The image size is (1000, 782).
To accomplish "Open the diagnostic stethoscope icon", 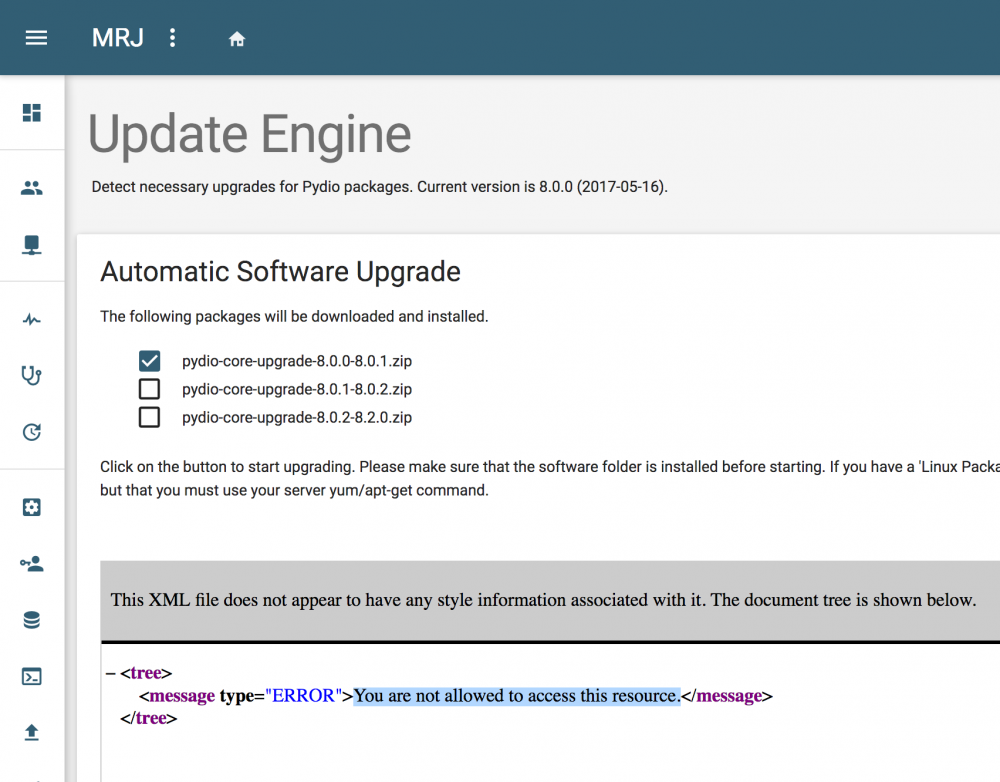I will tap(32, 375).
